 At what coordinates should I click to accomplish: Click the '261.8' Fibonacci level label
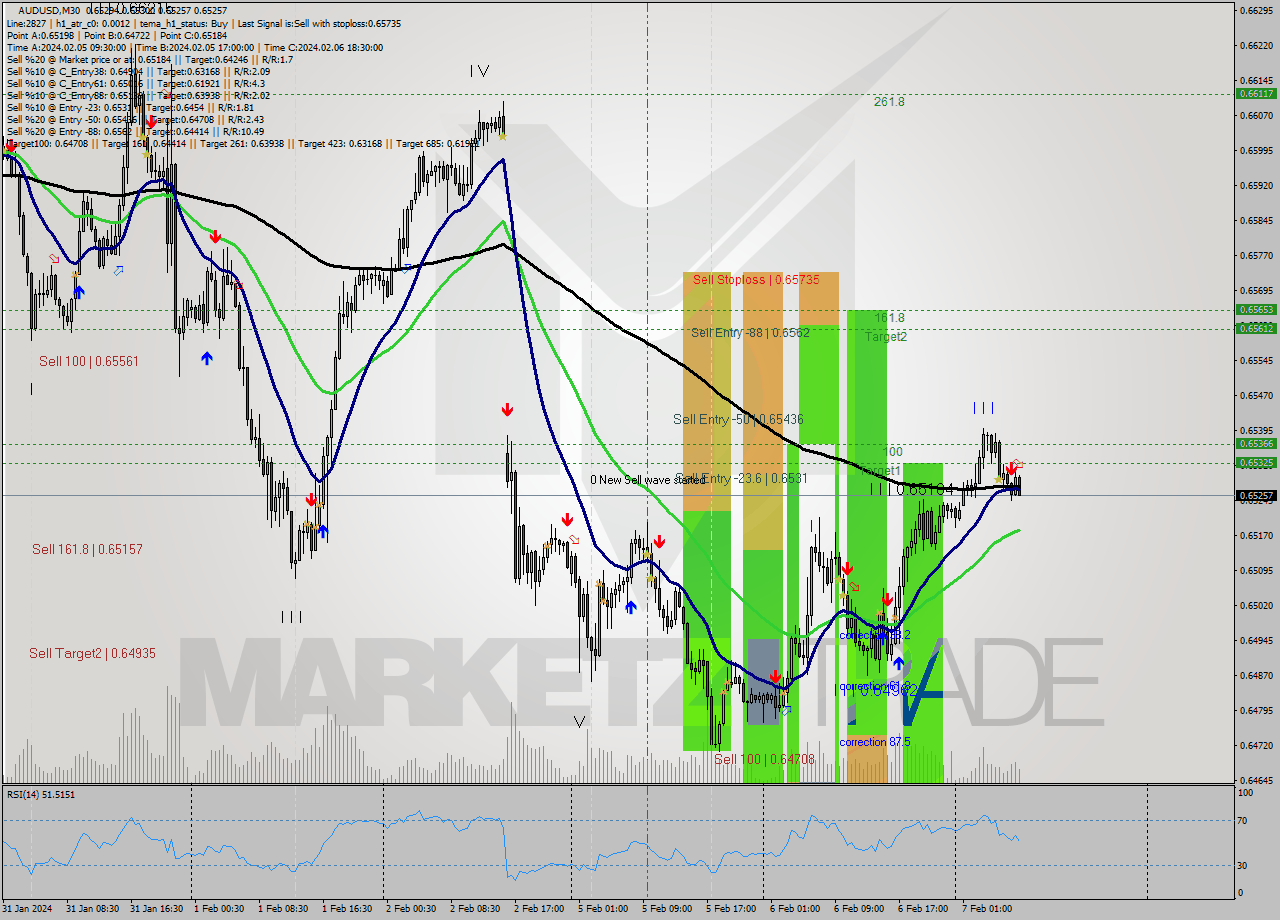pos(888,102)
